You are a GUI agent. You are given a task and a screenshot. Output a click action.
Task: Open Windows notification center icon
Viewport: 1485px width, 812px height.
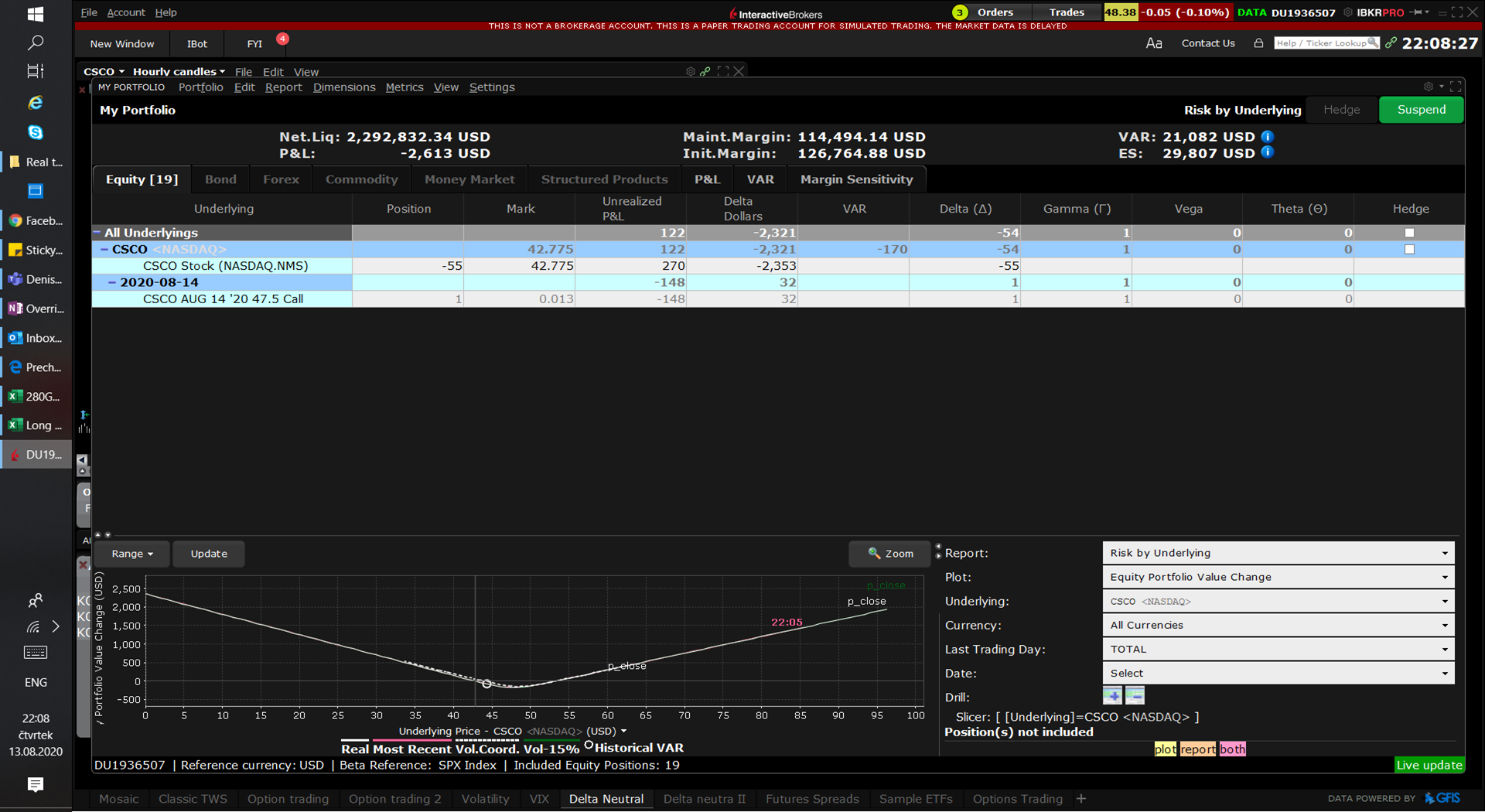[35, 784]
